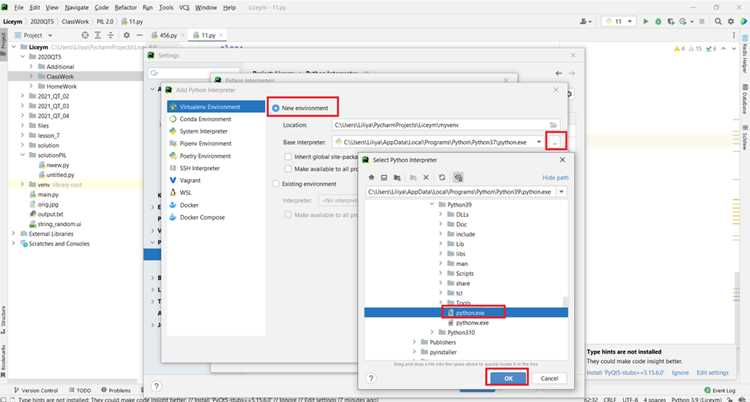Check Make available to all projects under New environment
The width and height of the screenshot is (750, 402).
(288, 169)
